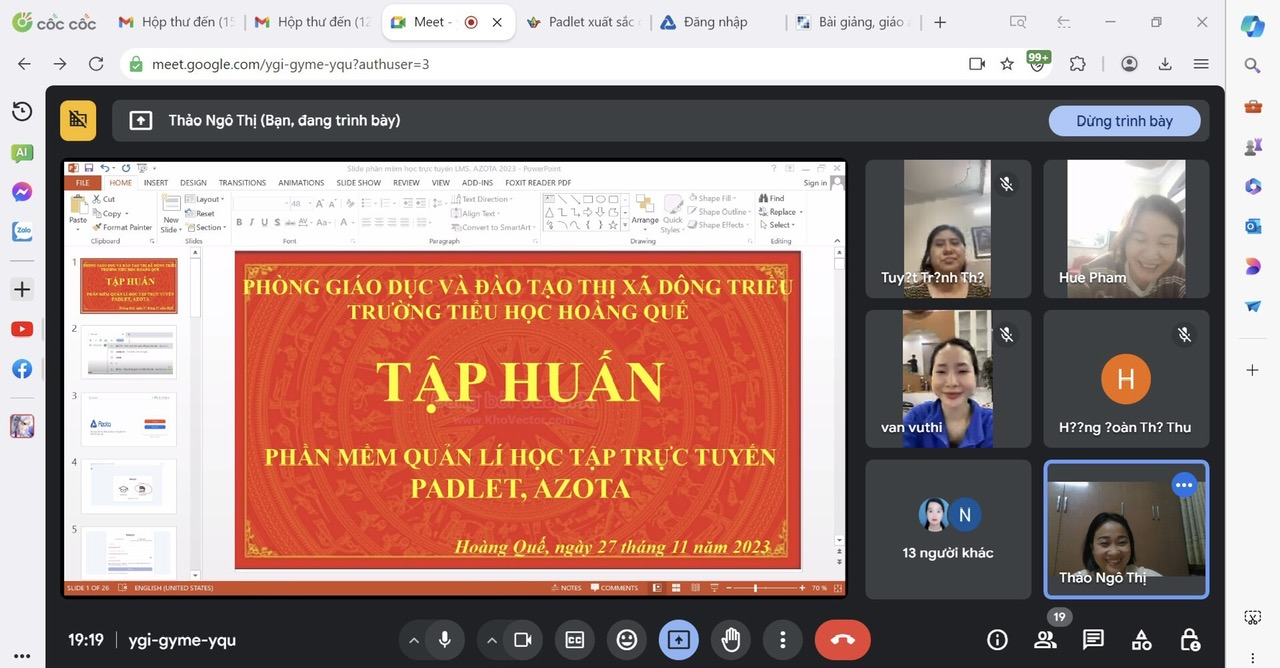This screenshot has width=1280, height=668.
Task: Open the DESIGN ribbon tab in PowerPoint
Action: (193, 183)
